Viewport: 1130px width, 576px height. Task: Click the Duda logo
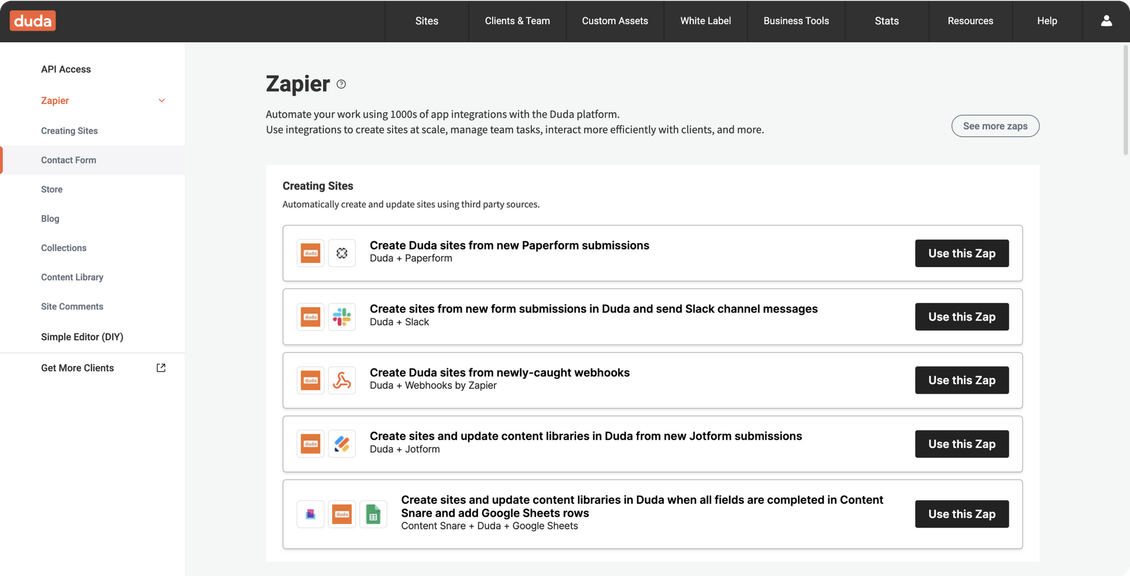32,21
